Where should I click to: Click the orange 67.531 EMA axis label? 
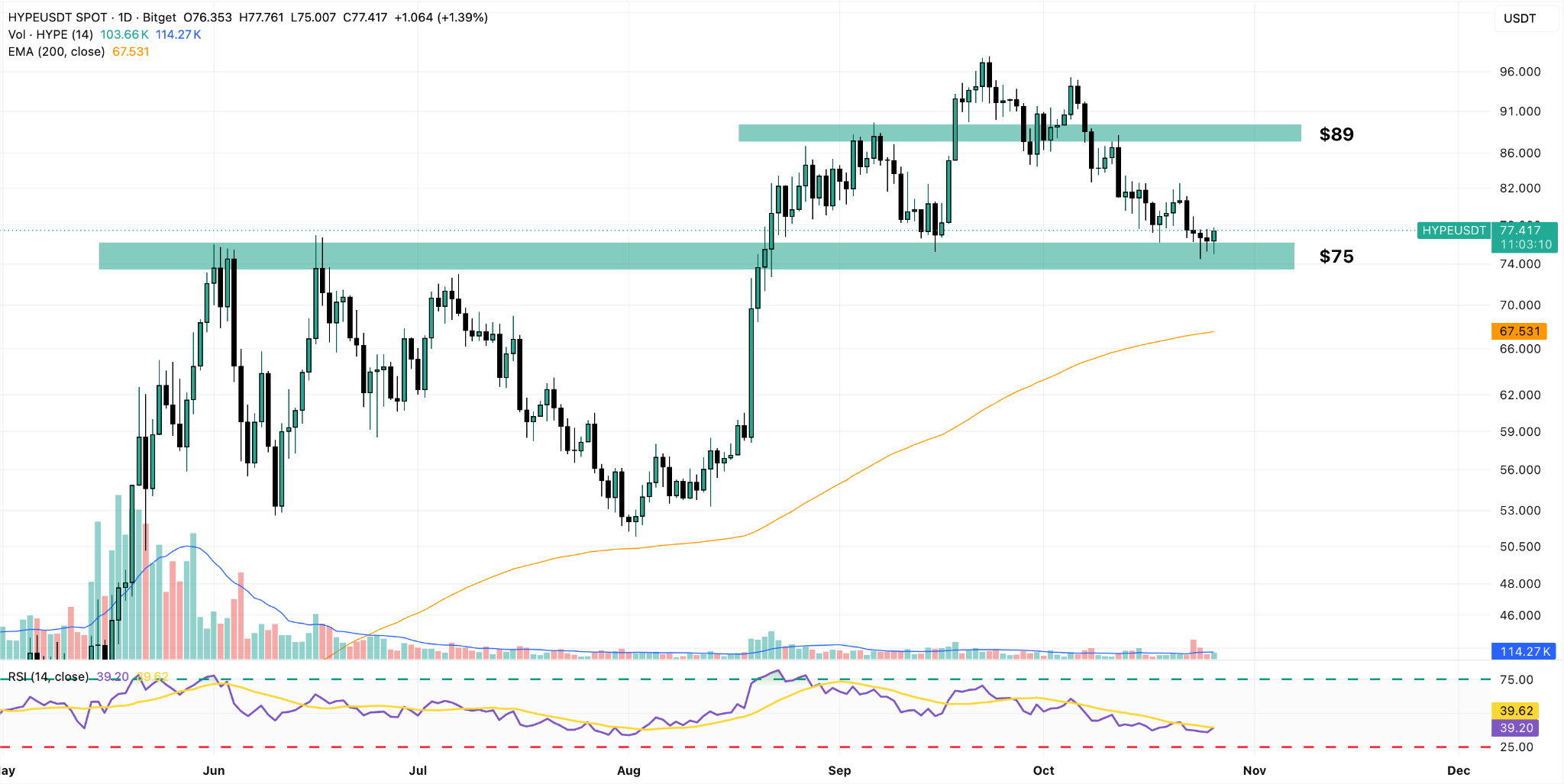point(1519,331)
